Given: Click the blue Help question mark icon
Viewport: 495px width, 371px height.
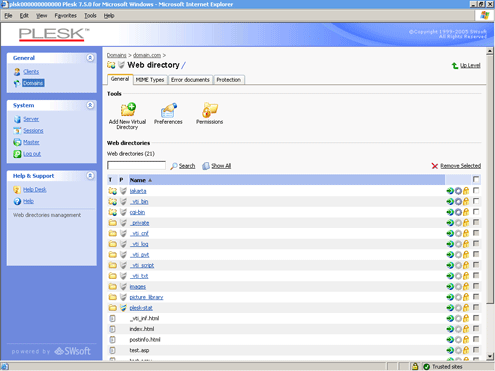Looking at the screenshot, I should point(17,201).
